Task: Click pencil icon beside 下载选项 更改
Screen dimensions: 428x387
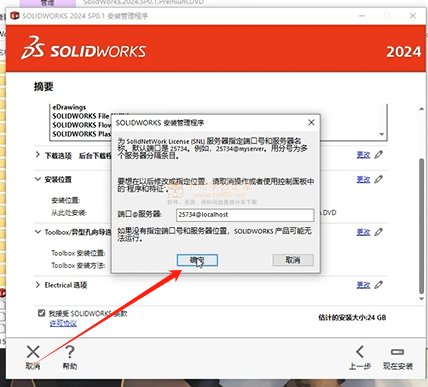Action: click(378, 155)
